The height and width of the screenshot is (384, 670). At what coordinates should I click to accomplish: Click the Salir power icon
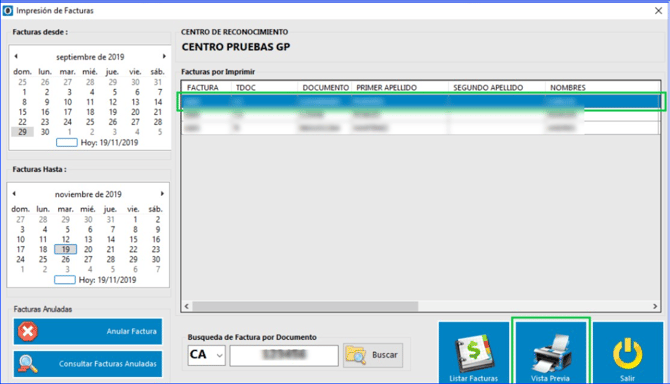628,354
